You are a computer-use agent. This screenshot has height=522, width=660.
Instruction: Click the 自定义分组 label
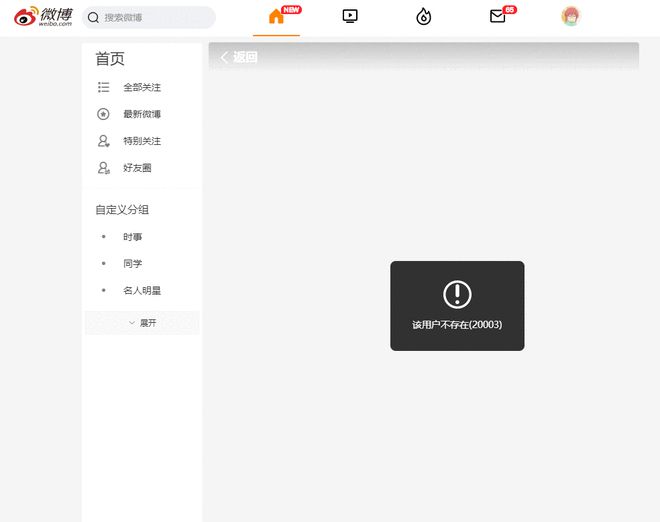click(122, 210)
